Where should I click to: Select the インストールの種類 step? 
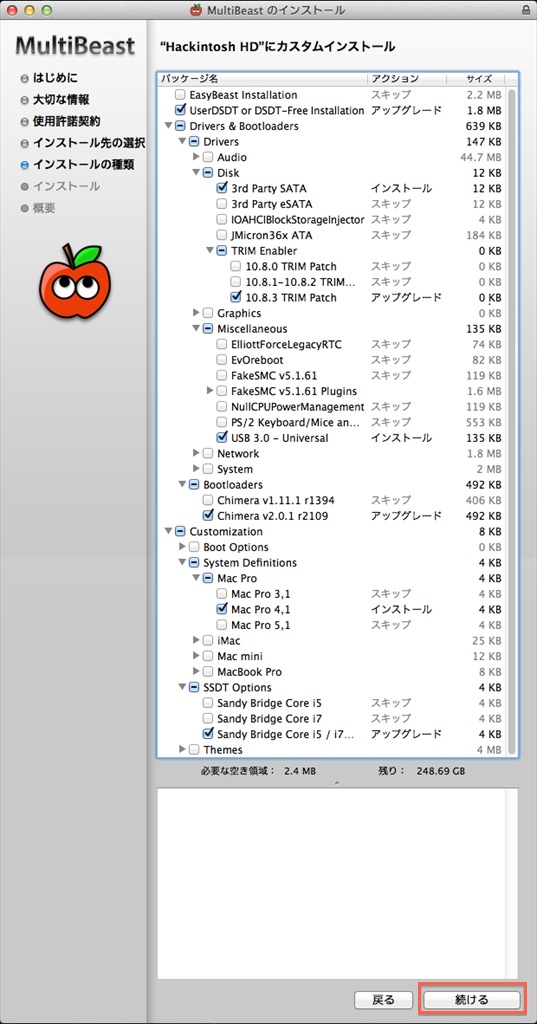pyautogui.click(x=84, y=165)
